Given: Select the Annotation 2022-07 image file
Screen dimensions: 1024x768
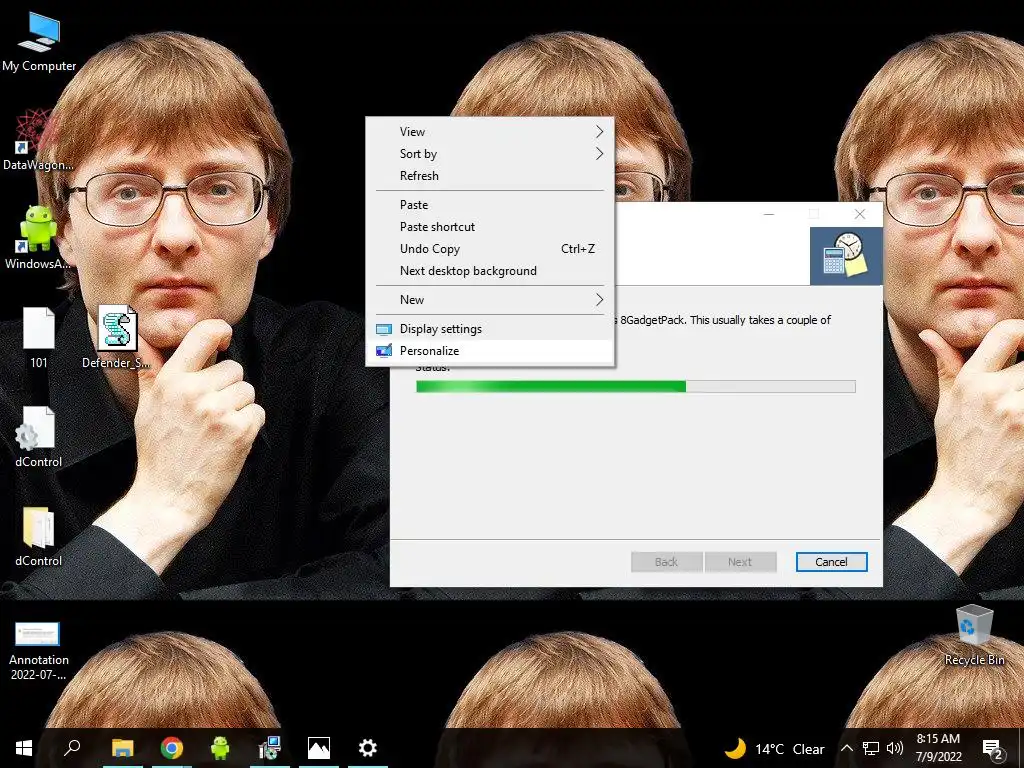Looking at the screenshot, I should [39, 650].
